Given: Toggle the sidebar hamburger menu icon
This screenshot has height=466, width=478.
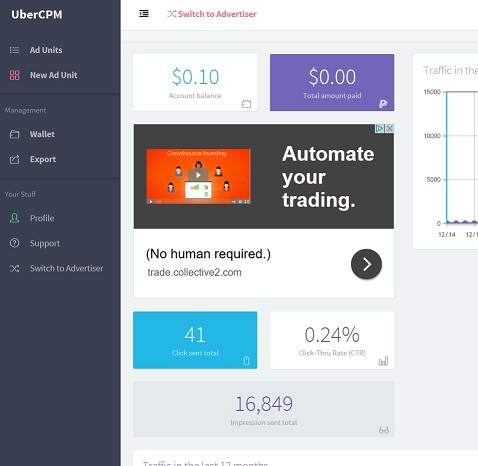Looking at the screenshot, I should point(144,14).
